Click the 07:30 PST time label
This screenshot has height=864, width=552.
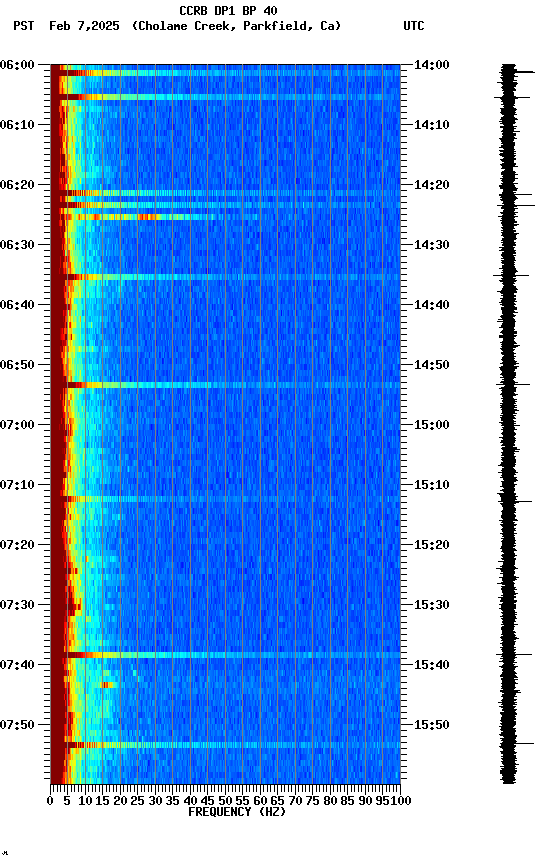pyautogui.click(x=17, y=606)
